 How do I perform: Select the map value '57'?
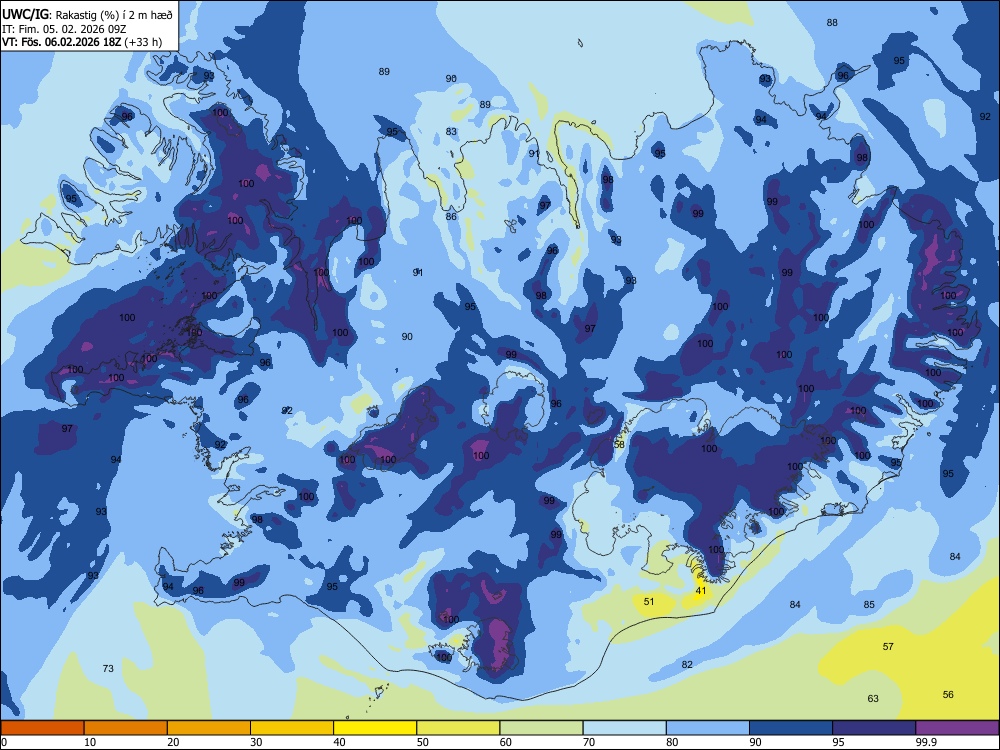888,647
